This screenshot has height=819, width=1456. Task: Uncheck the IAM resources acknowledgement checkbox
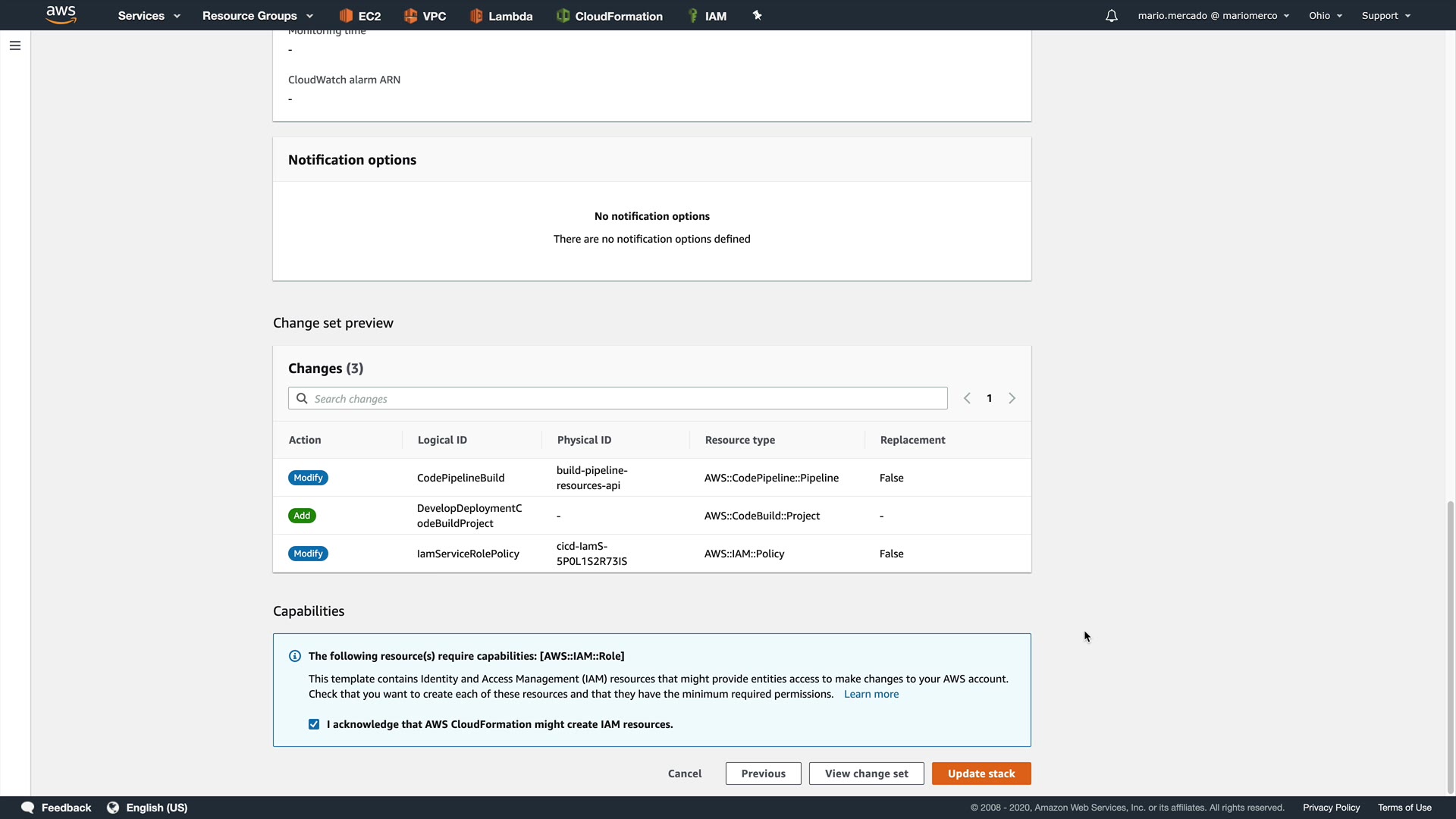pyautogui.click(x=314, y=724)
